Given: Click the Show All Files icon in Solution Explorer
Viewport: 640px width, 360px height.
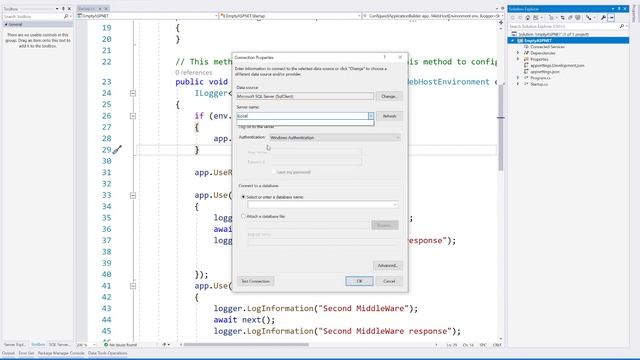Looking at the screenshot, I should 578,18.
